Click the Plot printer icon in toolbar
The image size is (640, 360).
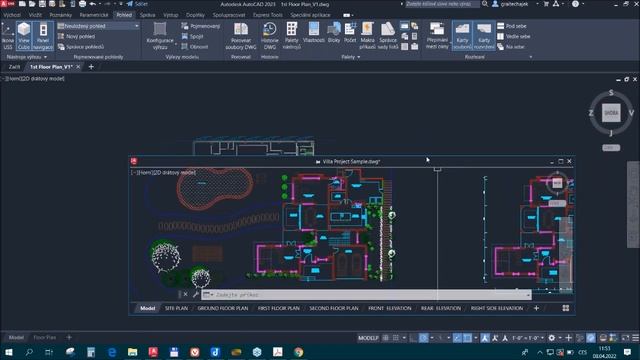click(x=82, y=4)
